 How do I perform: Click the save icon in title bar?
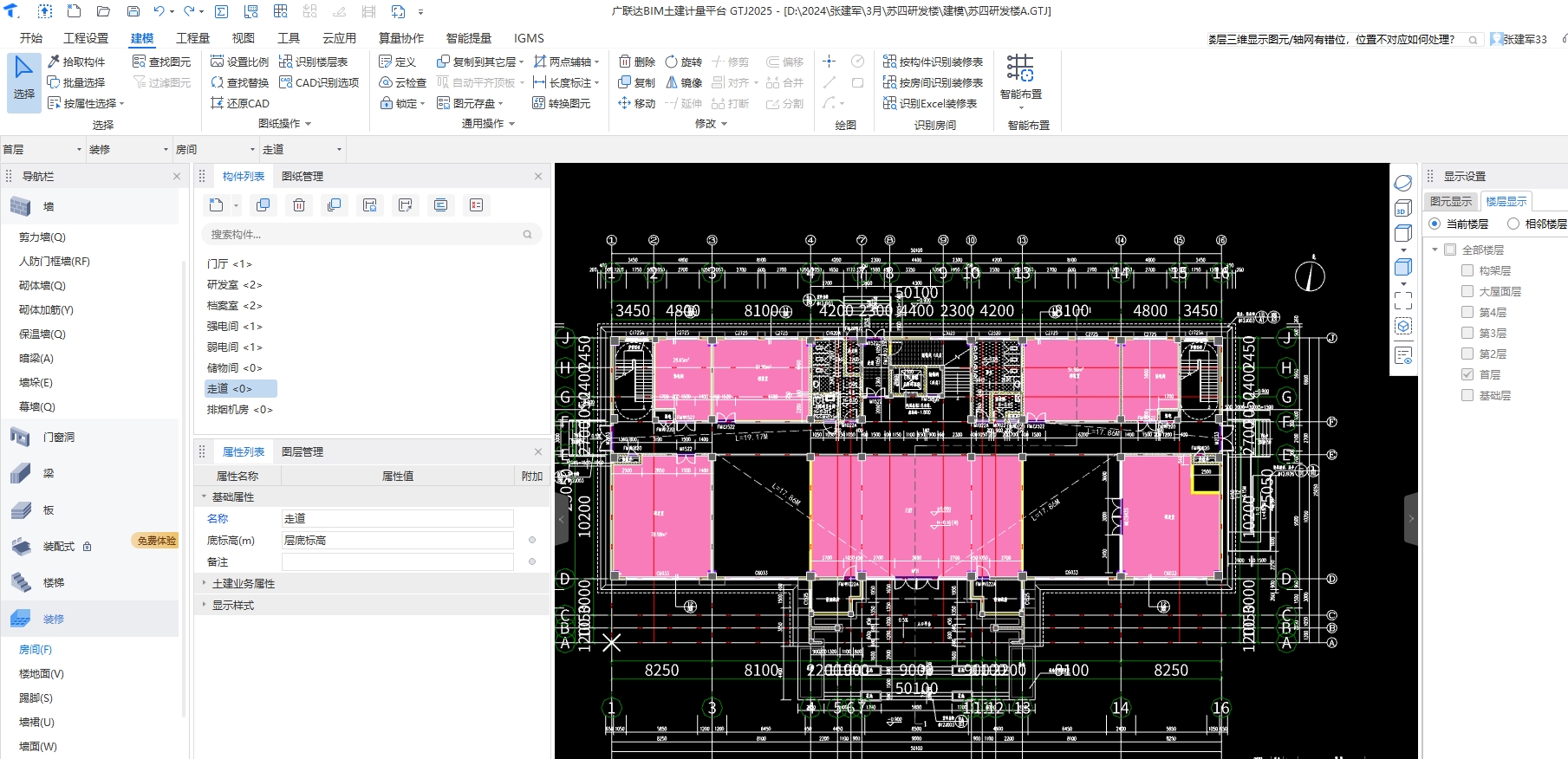pyautogui.click(x=133, y=11)
